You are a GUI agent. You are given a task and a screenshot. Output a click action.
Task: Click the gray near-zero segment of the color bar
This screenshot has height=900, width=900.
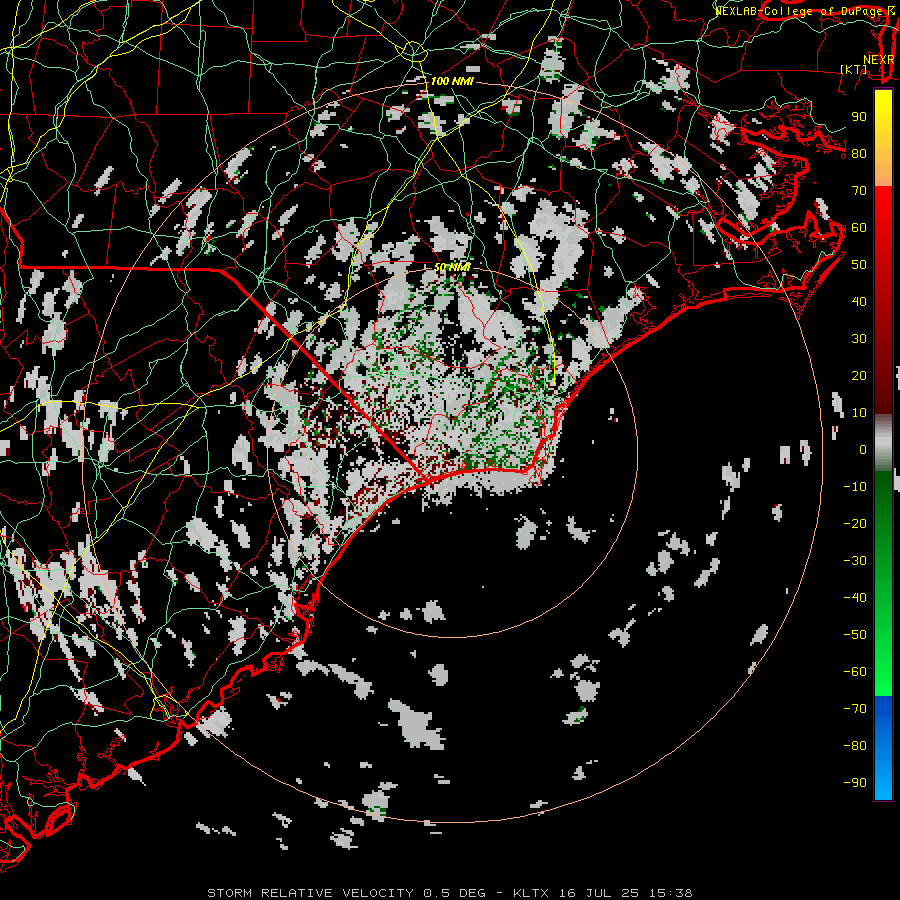[883, 443]
